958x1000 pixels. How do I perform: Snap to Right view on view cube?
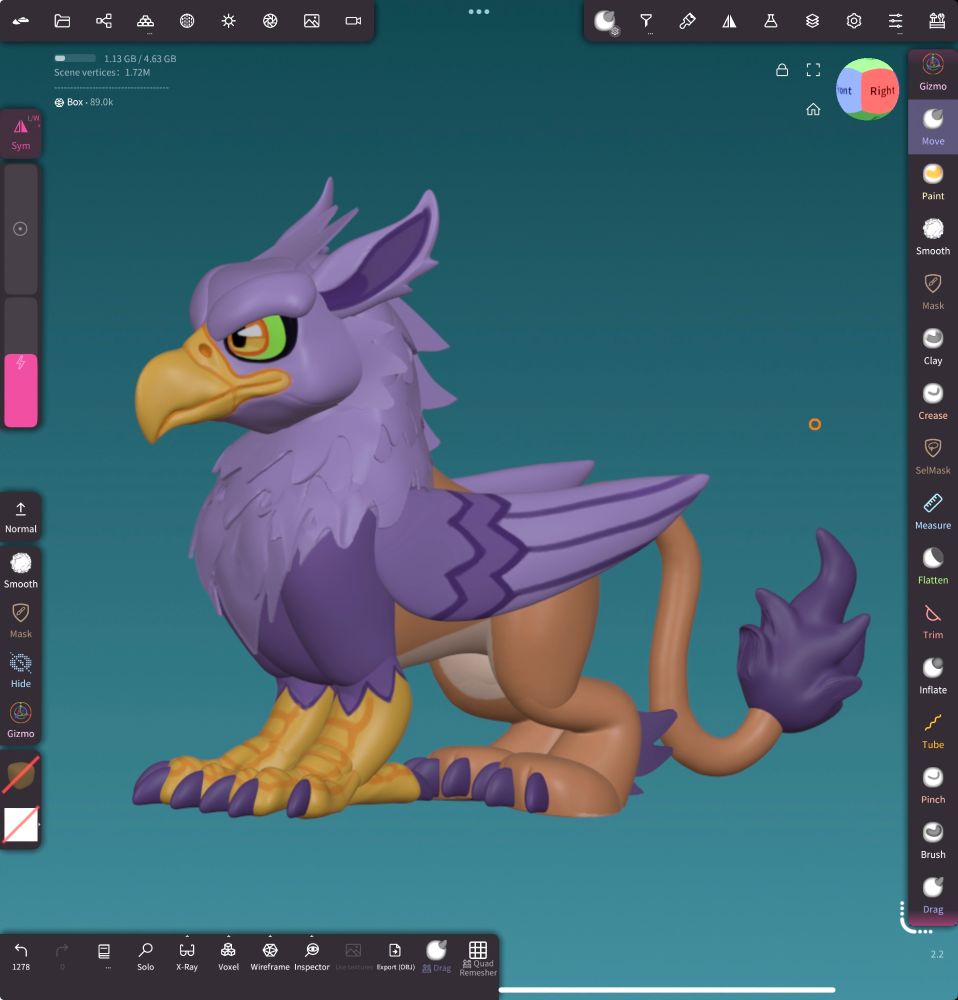pos(881,91)
